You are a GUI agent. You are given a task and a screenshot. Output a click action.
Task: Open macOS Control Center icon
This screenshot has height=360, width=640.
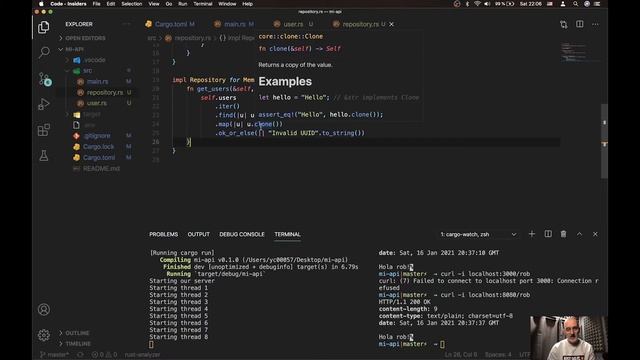pyautogui.click(x=597, y=4)
